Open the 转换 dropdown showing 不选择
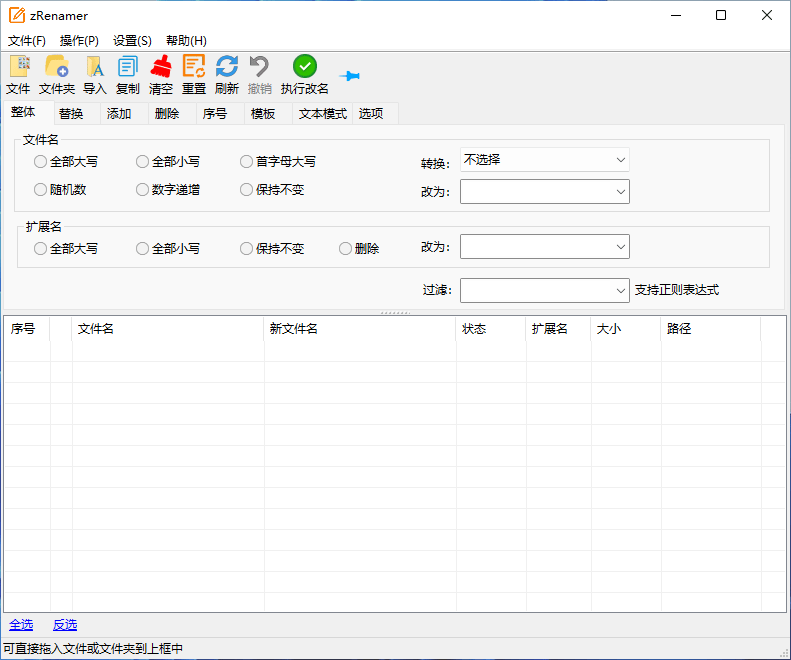The image size is (791, 660). pos(544,160)
